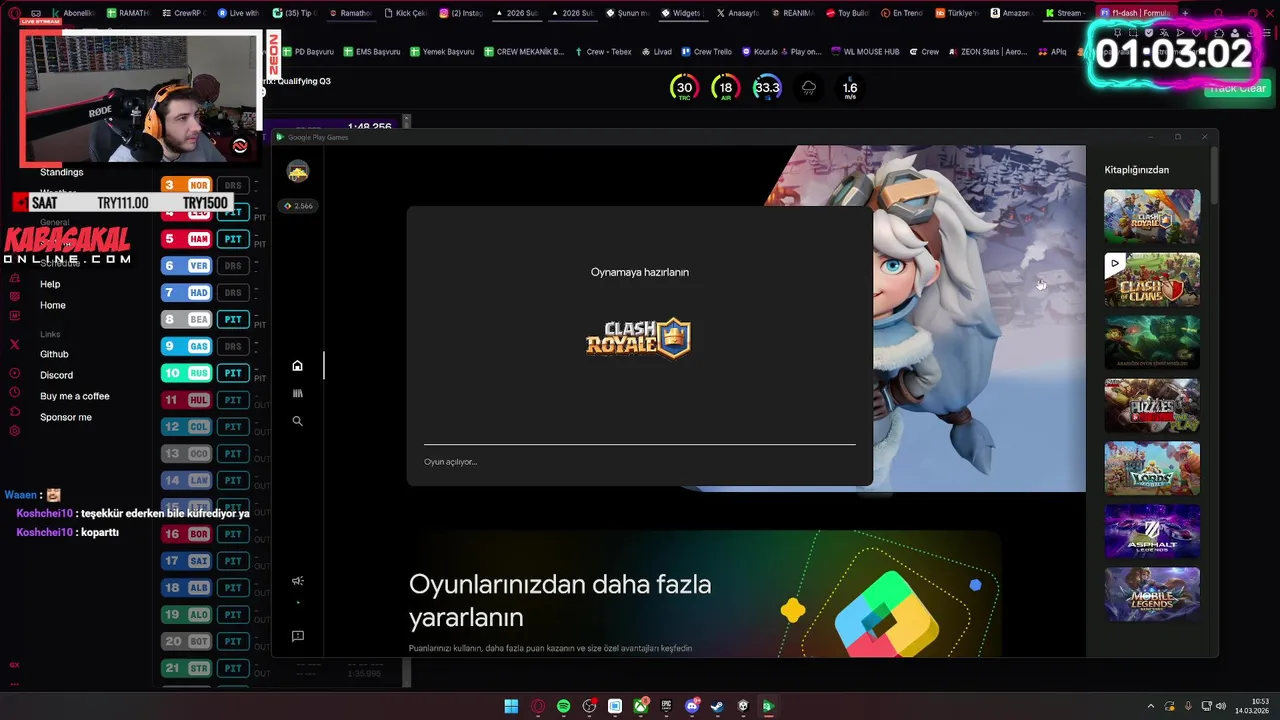Click the TRC temperature gauge showing 30
The width and height of the screenshot is (1280, 720).
coord(684,88)
